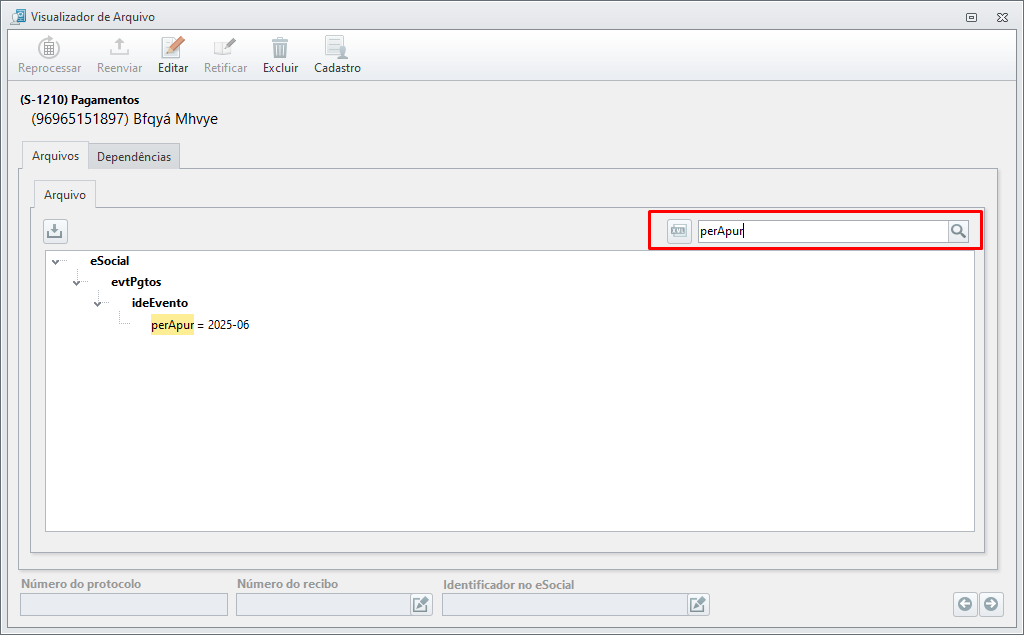Click the Visualizador de Arquivo window icon

point(18,17)
